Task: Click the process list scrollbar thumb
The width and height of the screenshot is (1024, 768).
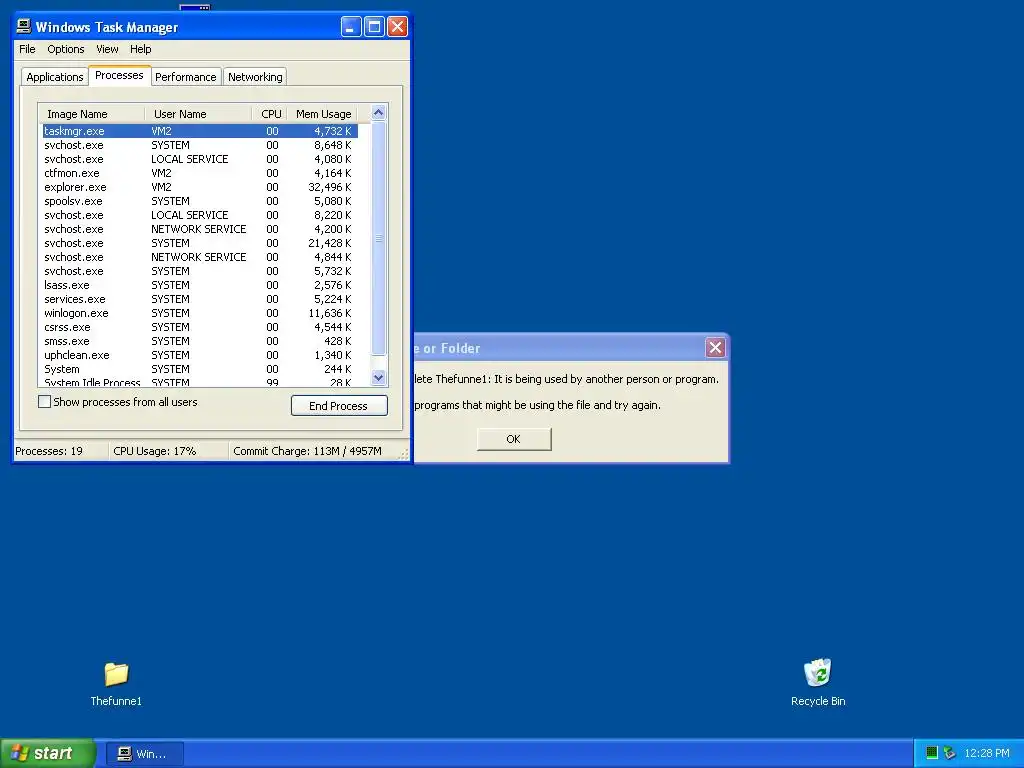Action: click(378, 238)
